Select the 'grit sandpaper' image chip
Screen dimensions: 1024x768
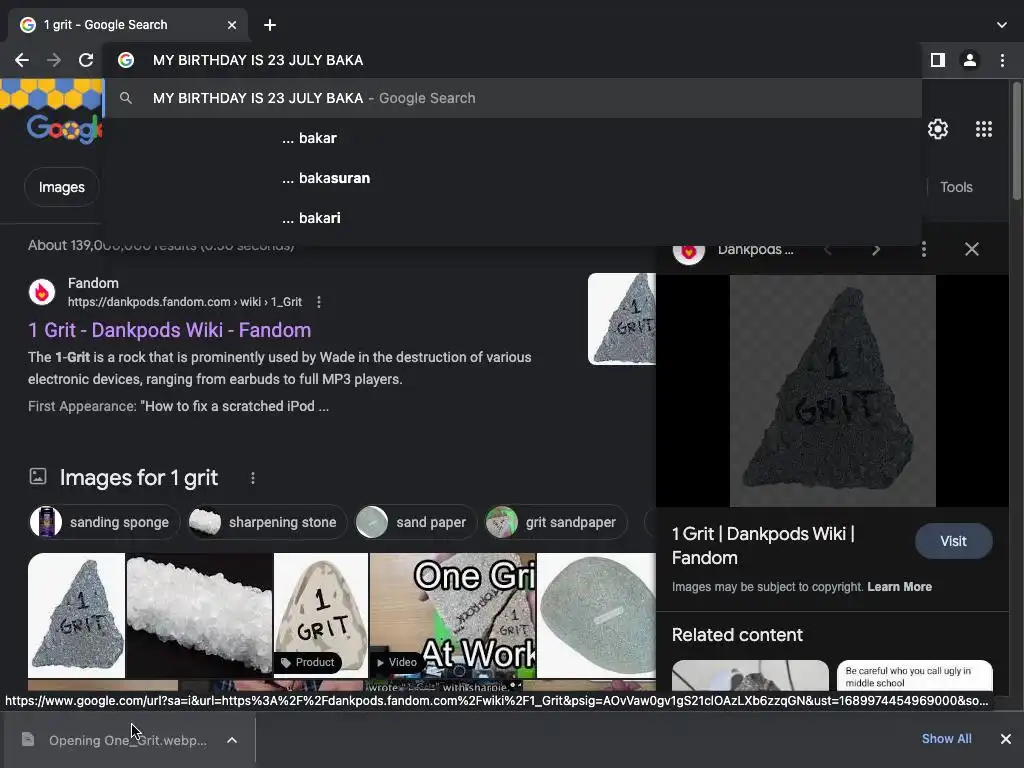(x=556, y=522)
